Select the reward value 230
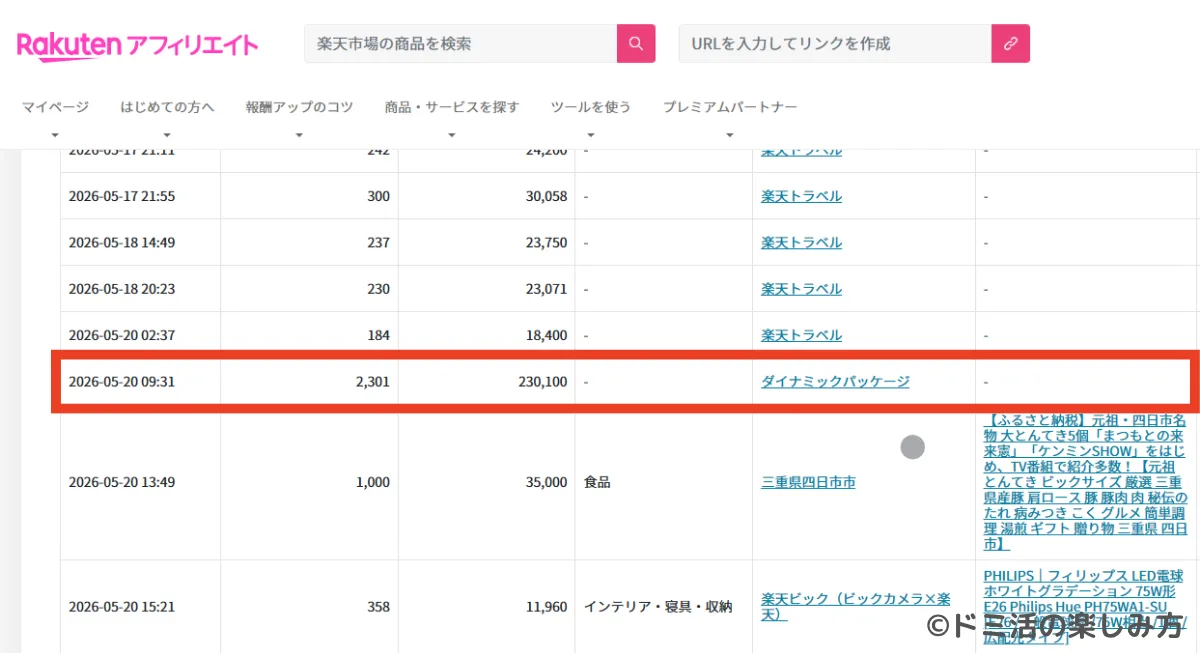1200x653 pixels. point(379,289)
